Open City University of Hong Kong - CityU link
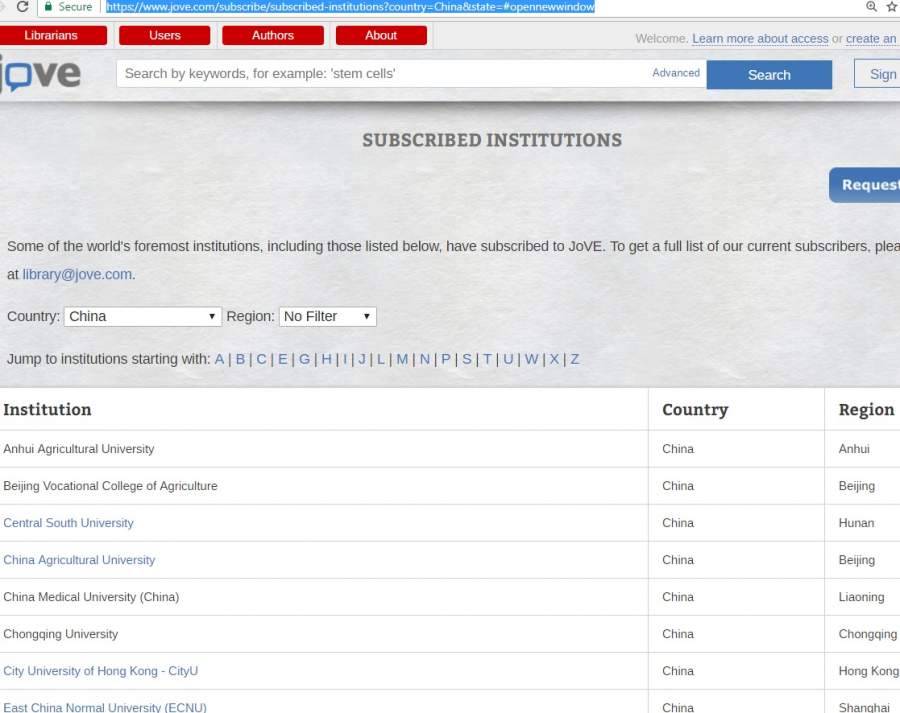900x713 pixels. pos(100,671)
